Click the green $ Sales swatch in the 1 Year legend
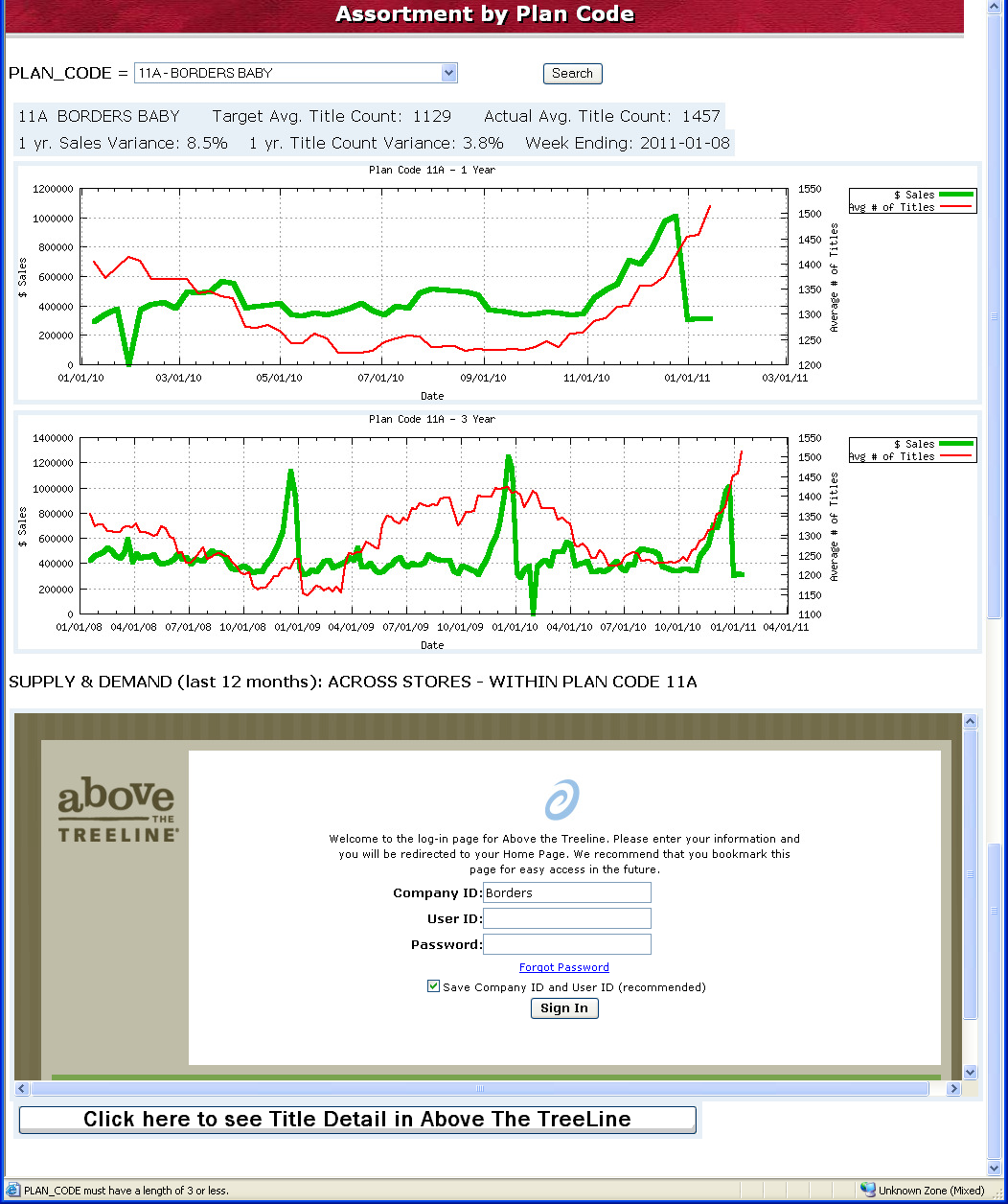The width and height of the screenshot is (1008, 1204). point(956,195)
